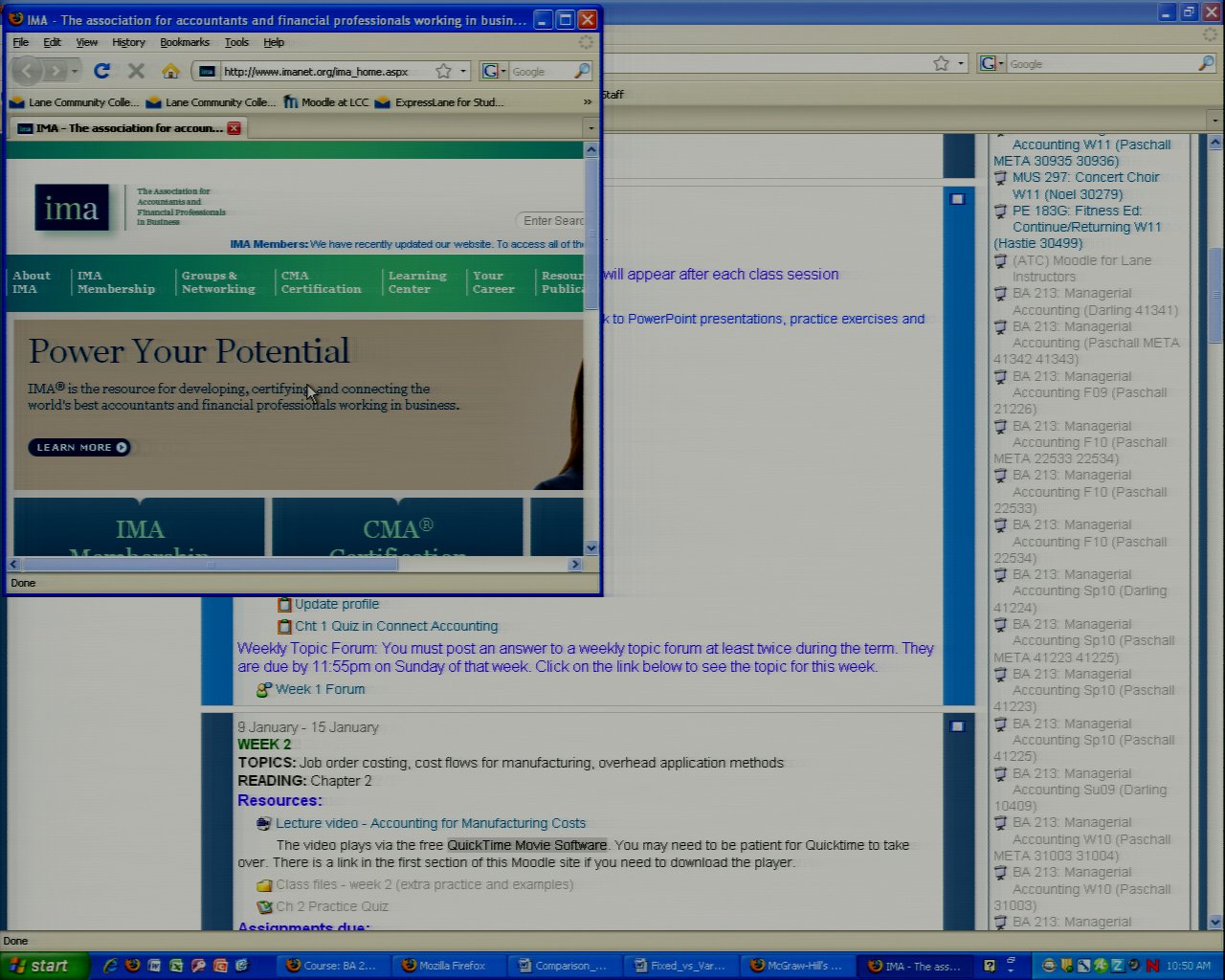Click the Stop loading icon

click(136, 71)
